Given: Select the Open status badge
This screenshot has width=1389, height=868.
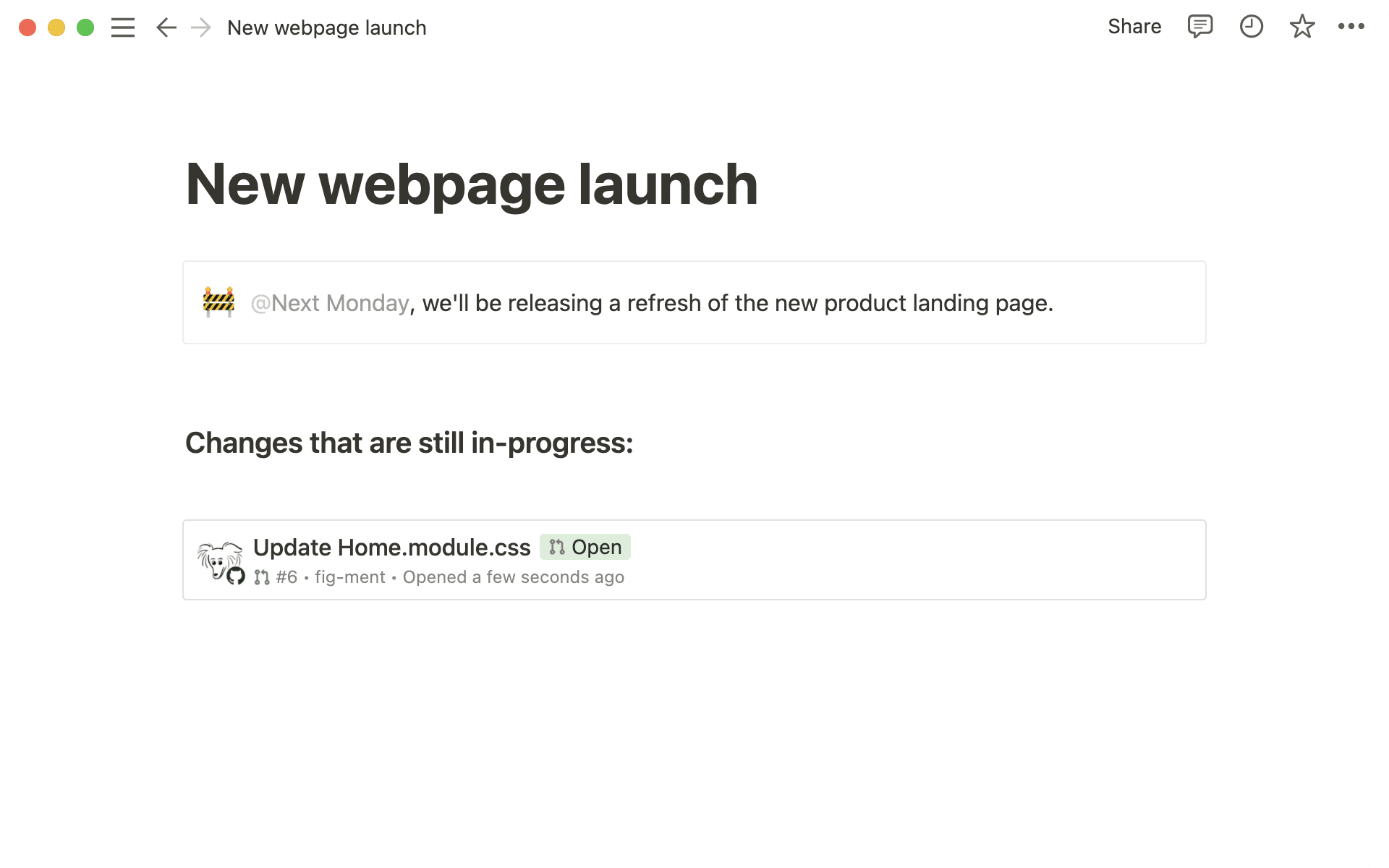Looking at the screenshot, I should pyautogui.click(x=585, y=547).
